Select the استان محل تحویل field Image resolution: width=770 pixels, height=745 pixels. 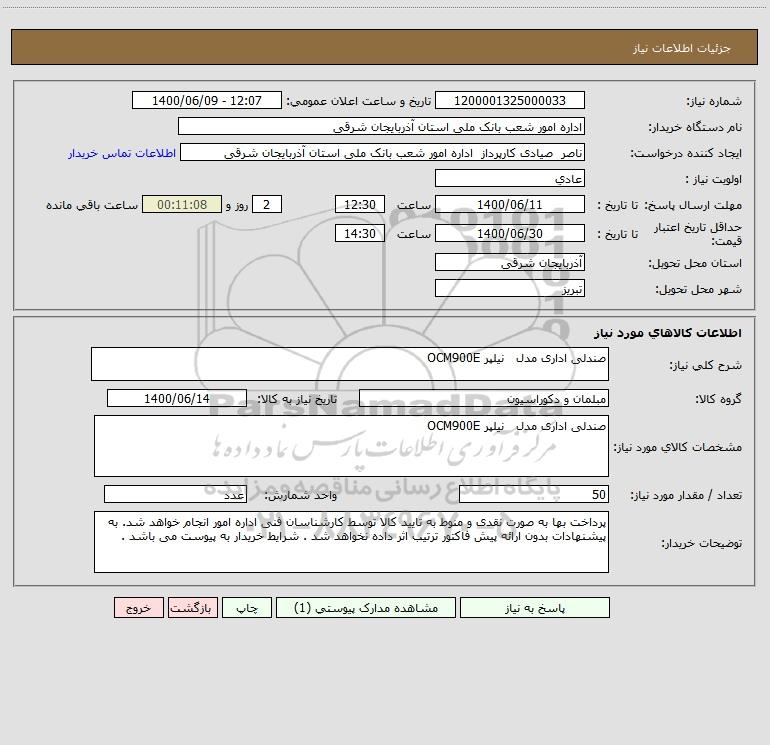pyautogui.click(x=510, y=263)
